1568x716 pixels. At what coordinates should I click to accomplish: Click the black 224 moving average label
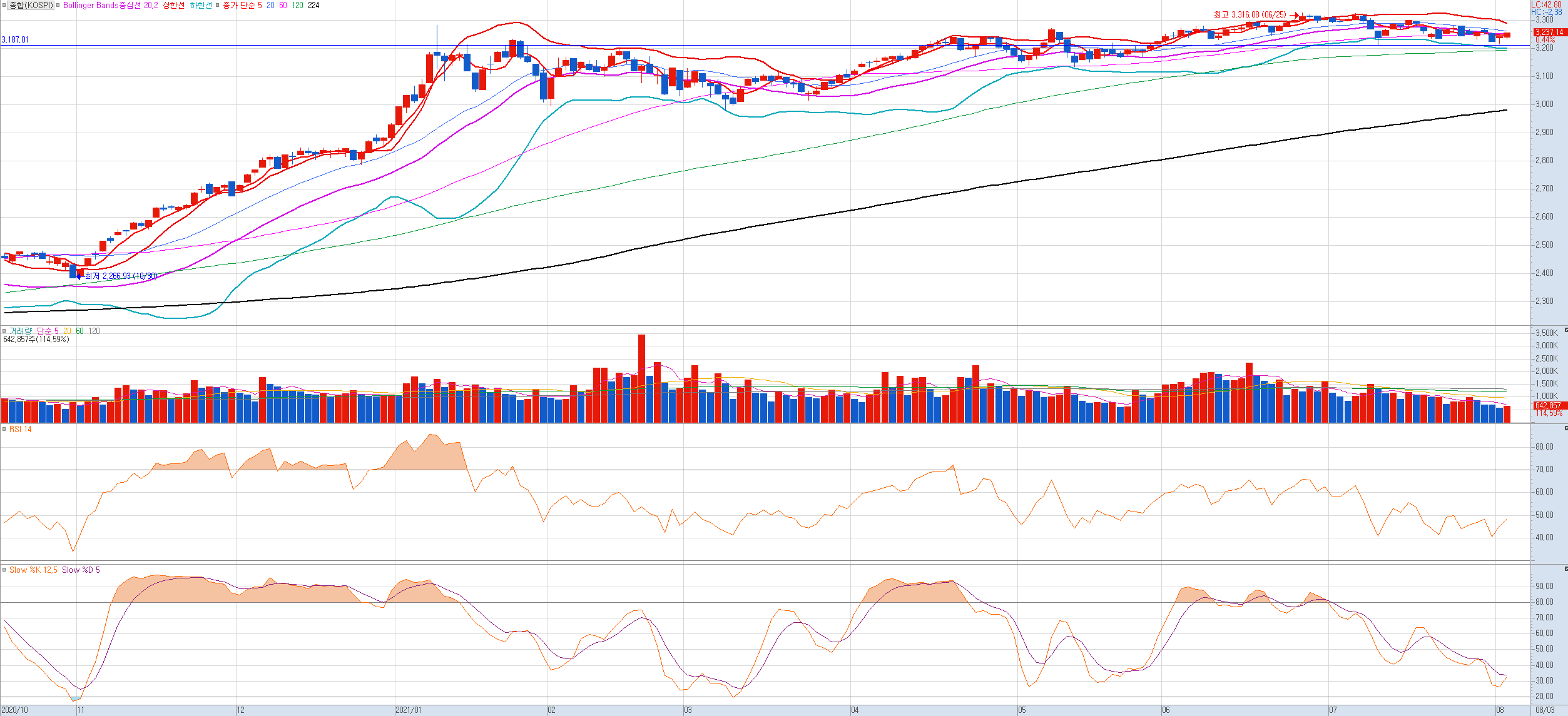tap(313, 5)
